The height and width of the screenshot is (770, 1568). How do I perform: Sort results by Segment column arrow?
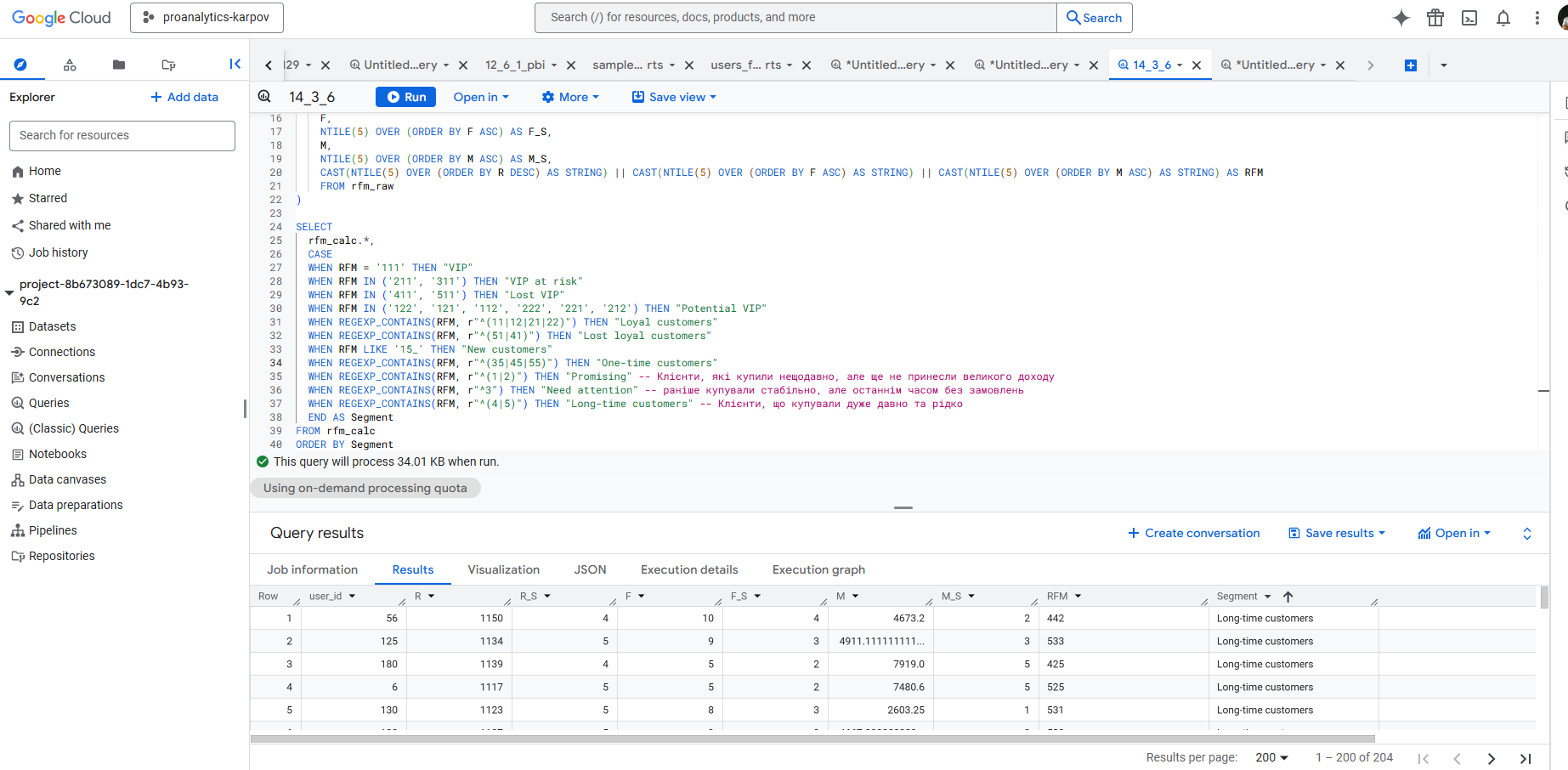[x=1288, y=597]
